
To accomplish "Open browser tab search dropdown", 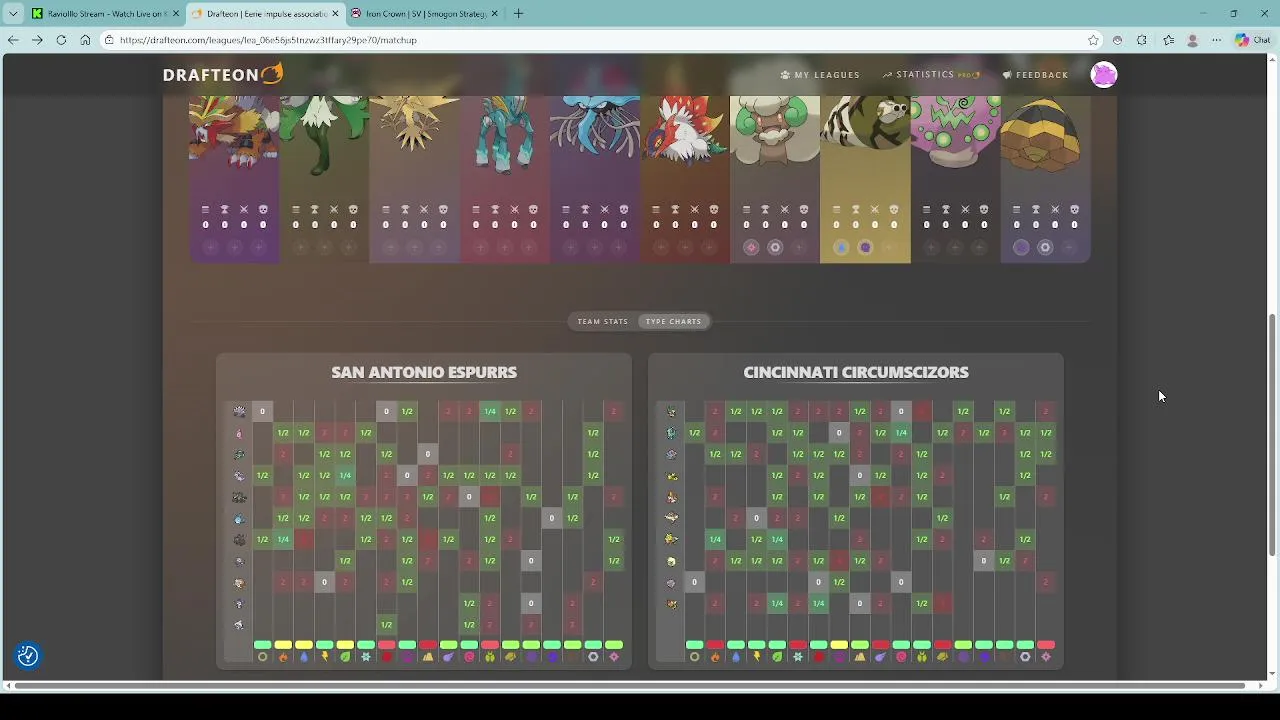I will pyautogui.click(x=13, y=13).
